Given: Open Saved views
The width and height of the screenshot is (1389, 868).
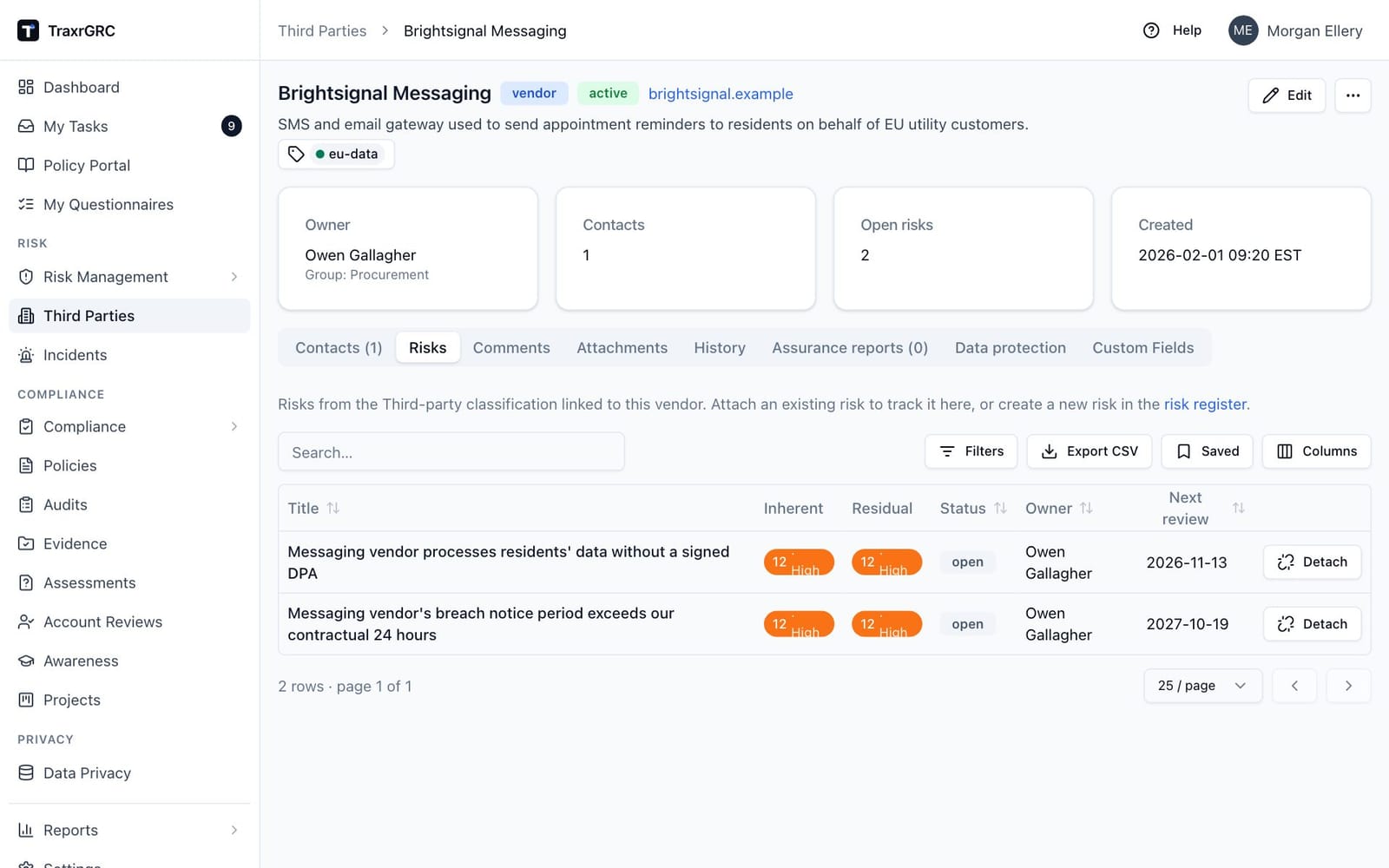Looking at the screenshot, I should tap(1208, 451).
